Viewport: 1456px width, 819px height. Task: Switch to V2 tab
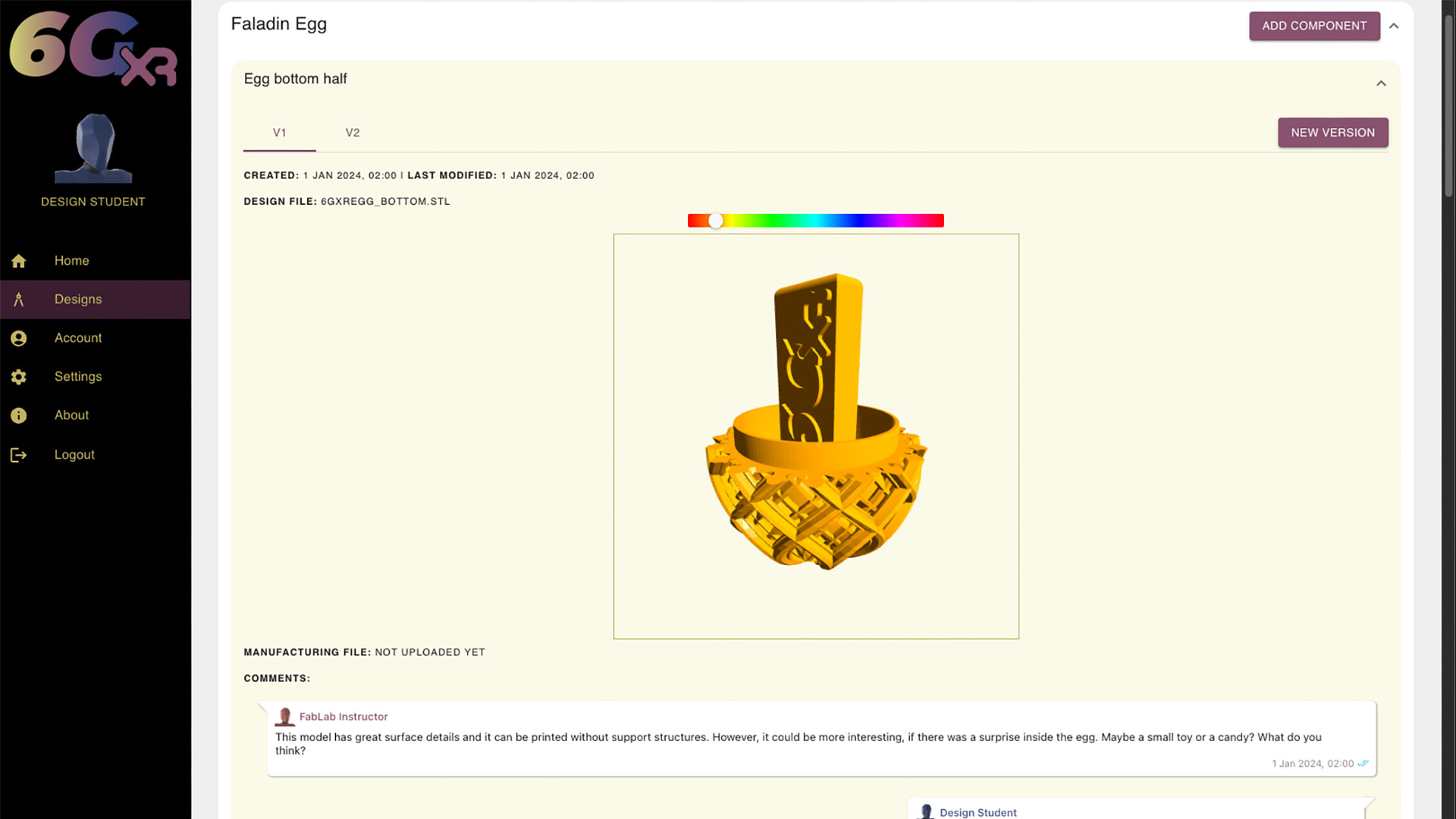(x=352, y=132)
